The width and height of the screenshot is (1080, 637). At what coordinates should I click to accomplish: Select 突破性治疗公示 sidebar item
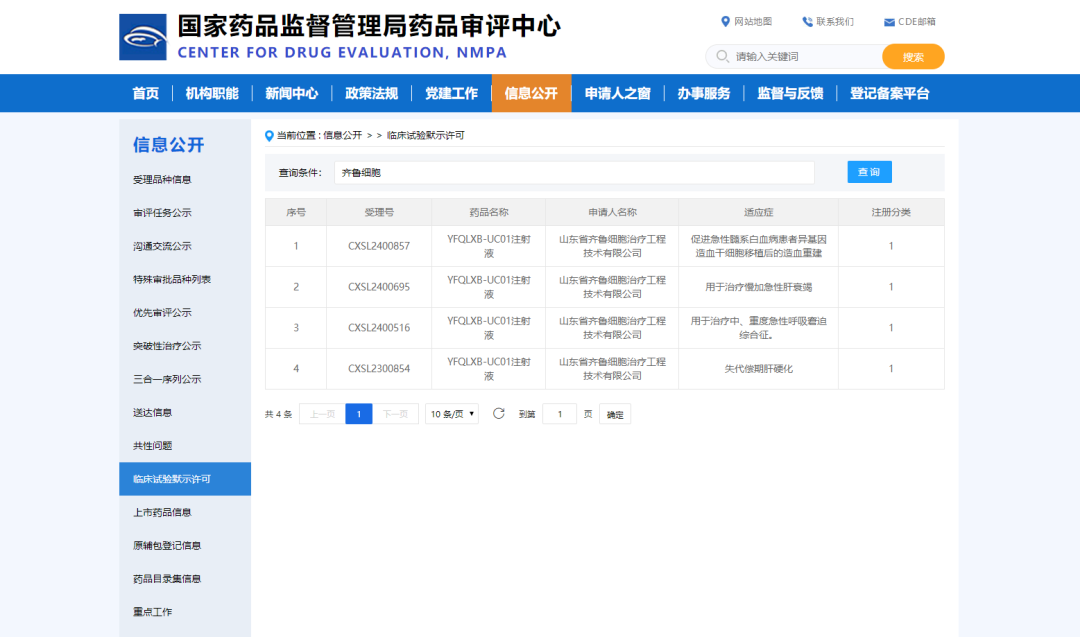tap(167, 346)
